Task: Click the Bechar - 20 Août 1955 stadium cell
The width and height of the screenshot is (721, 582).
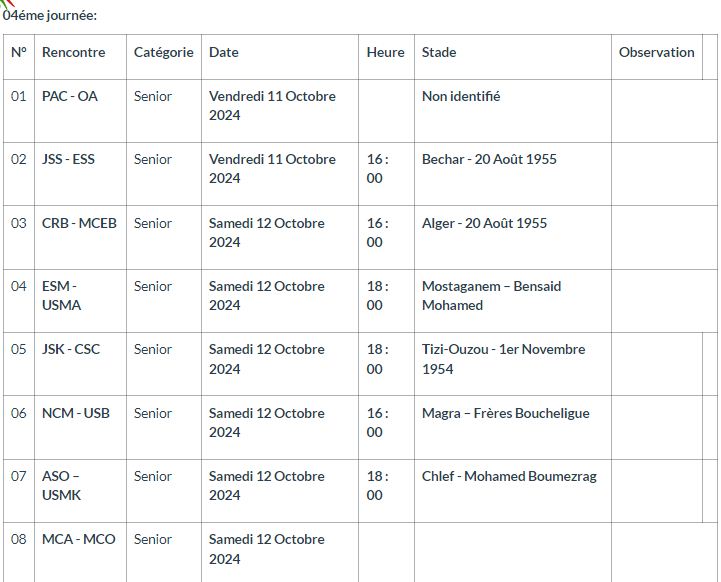Action: (x=489, y=160)
